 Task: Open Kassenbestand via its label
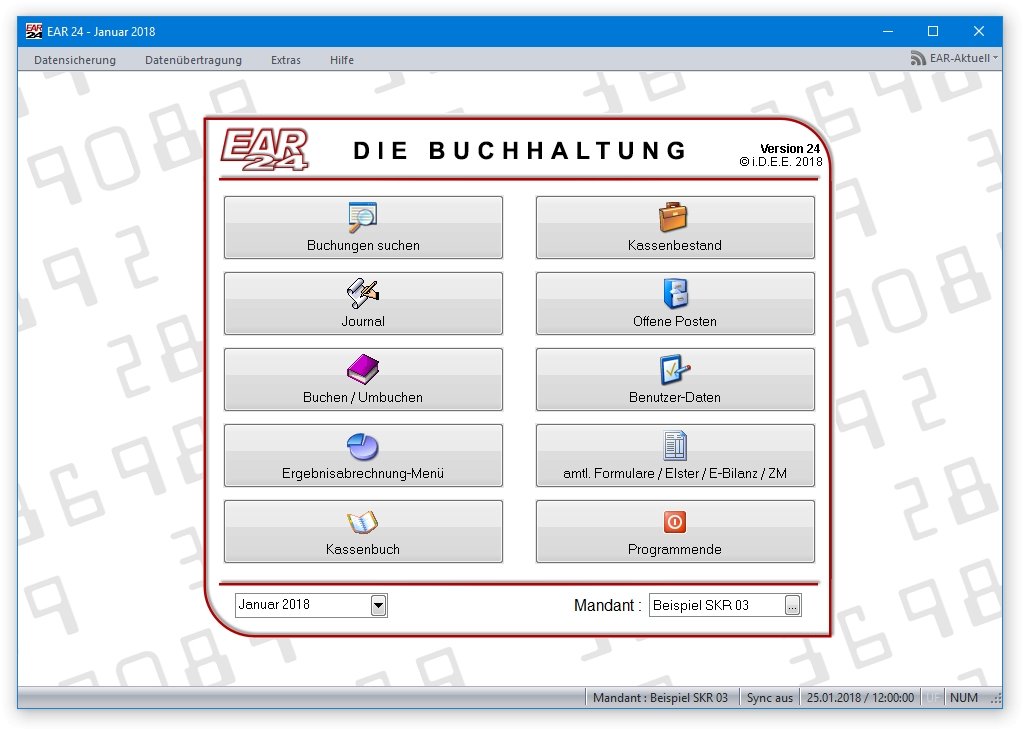[675, 245]
